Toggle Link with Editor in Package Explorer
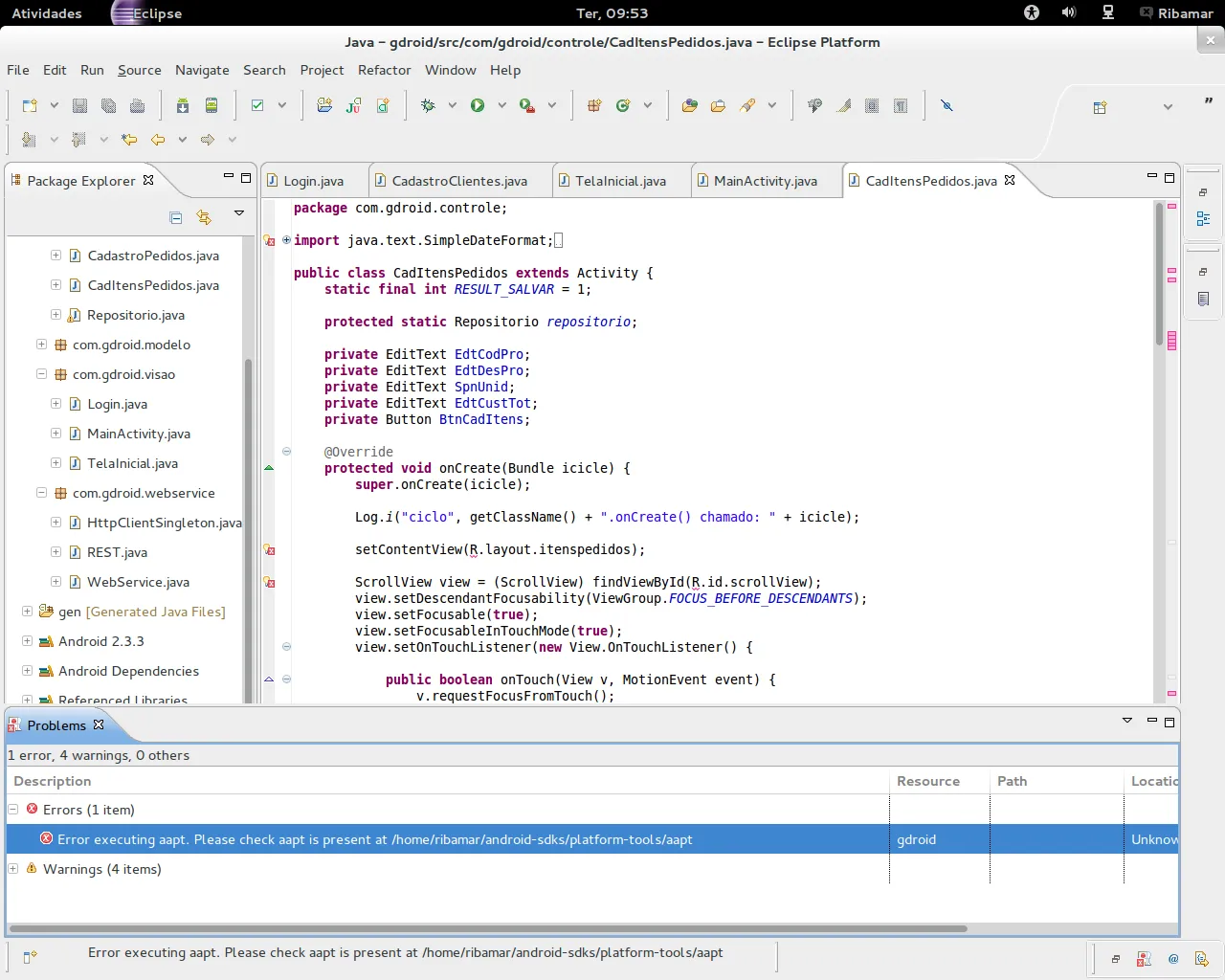 204,217
